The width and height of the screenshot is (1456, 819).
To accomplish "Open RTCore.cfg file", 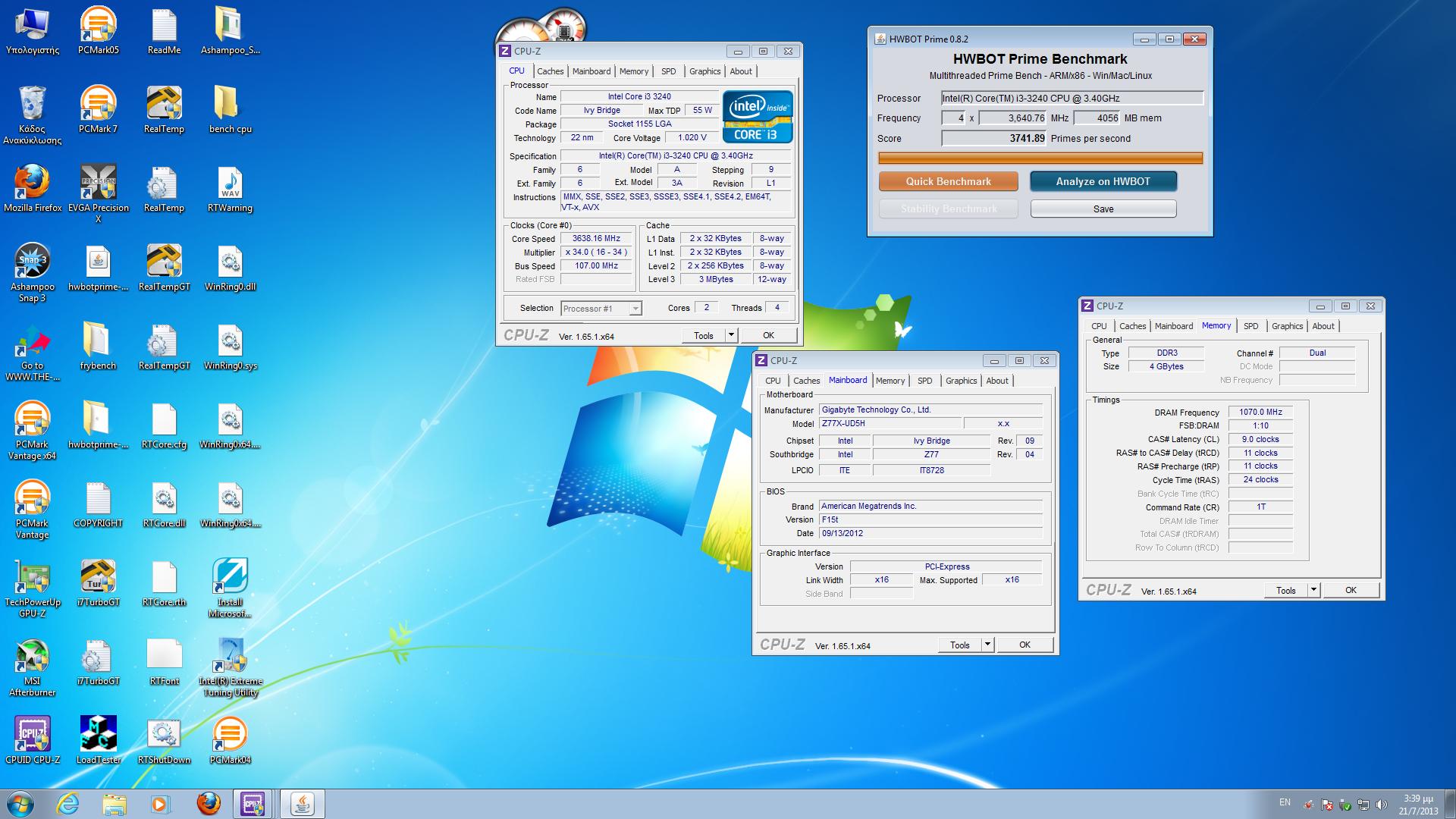I will click(164, 425).
